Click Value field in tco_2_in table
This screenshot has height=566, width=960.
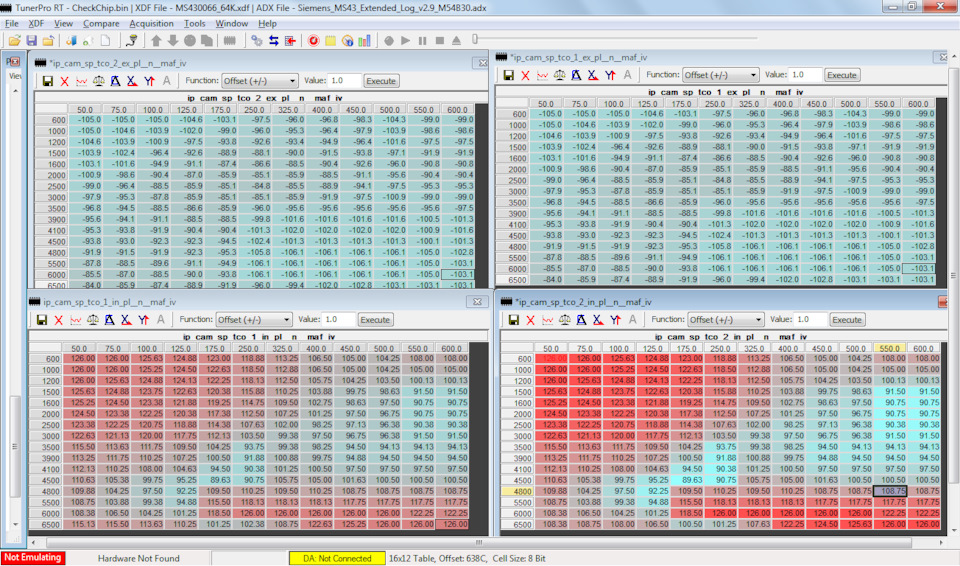coord(811,320)
